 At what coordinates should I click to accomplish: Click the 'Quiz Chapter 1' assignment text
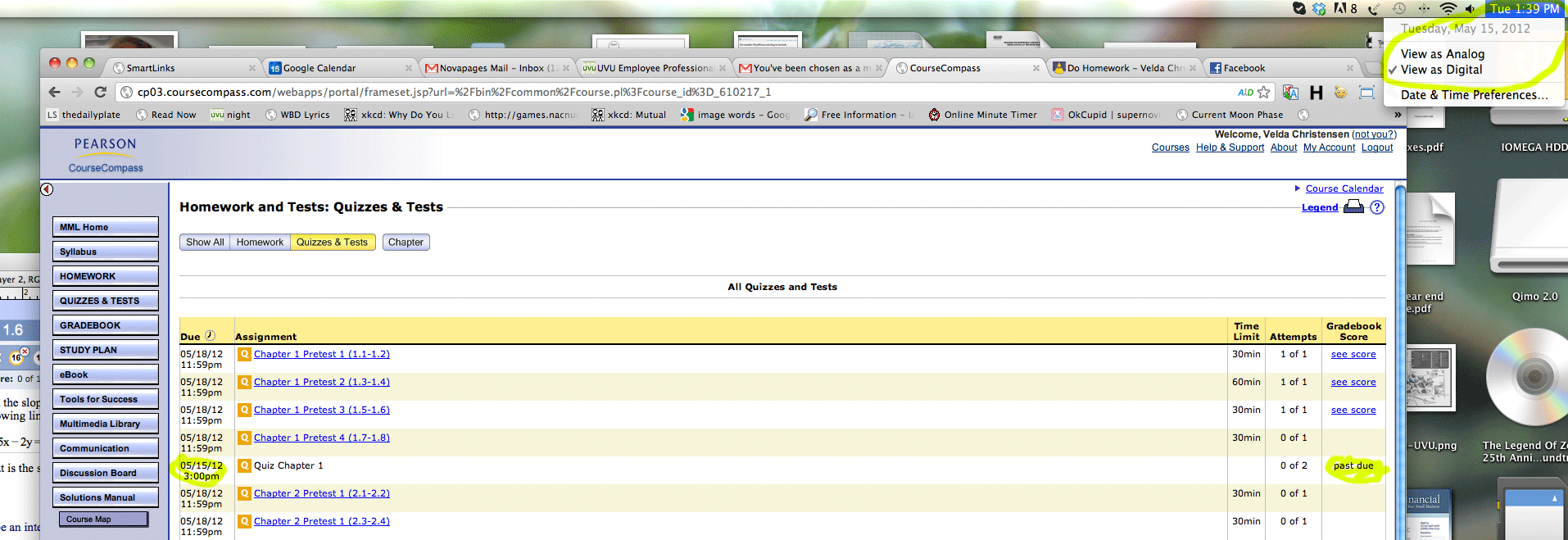pos(288,465)
